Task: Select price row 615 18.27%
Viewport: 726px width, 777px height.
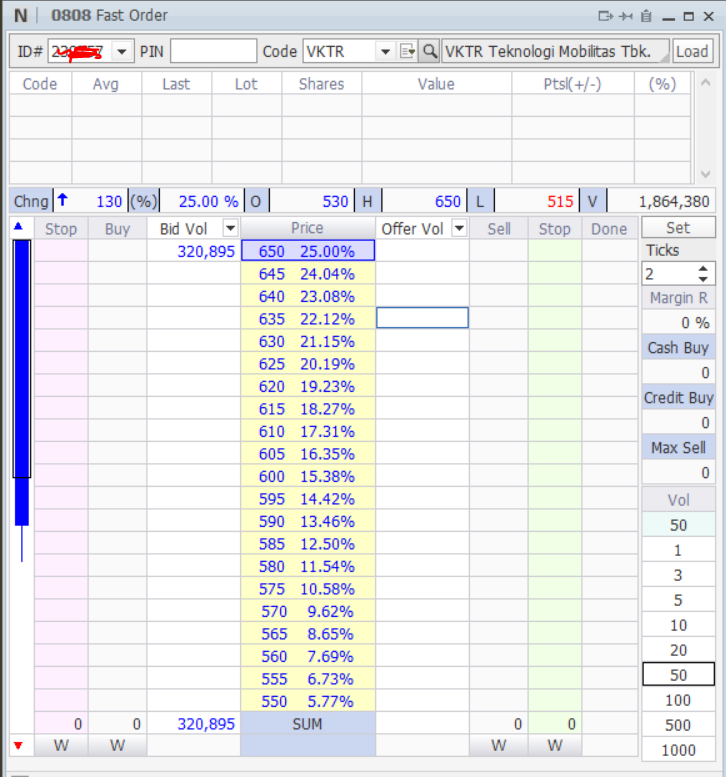Action: point(308,408)
